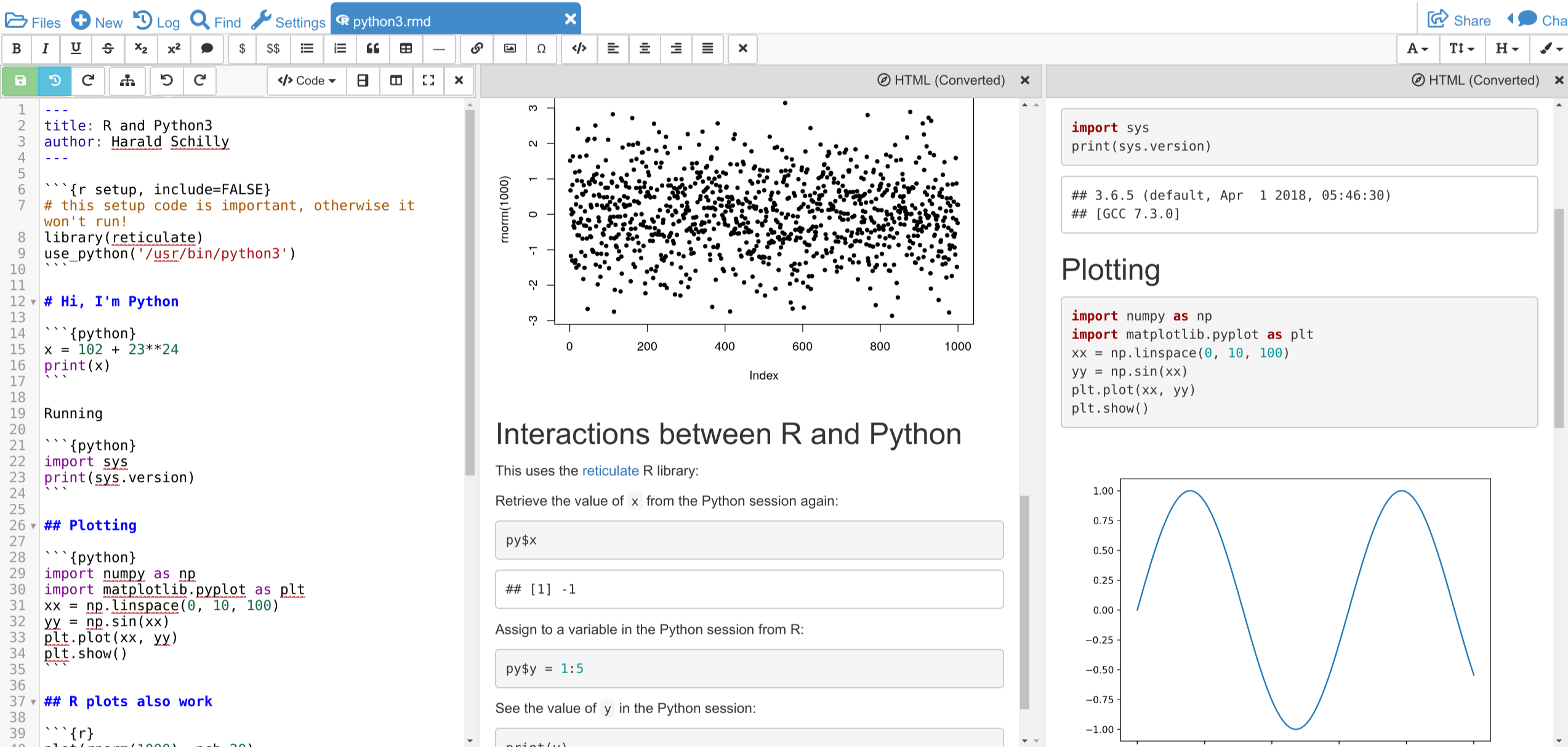This screenshot has height=747, width=1568.
Task: Toggle underline formatting button
Action: pos(76,49)
